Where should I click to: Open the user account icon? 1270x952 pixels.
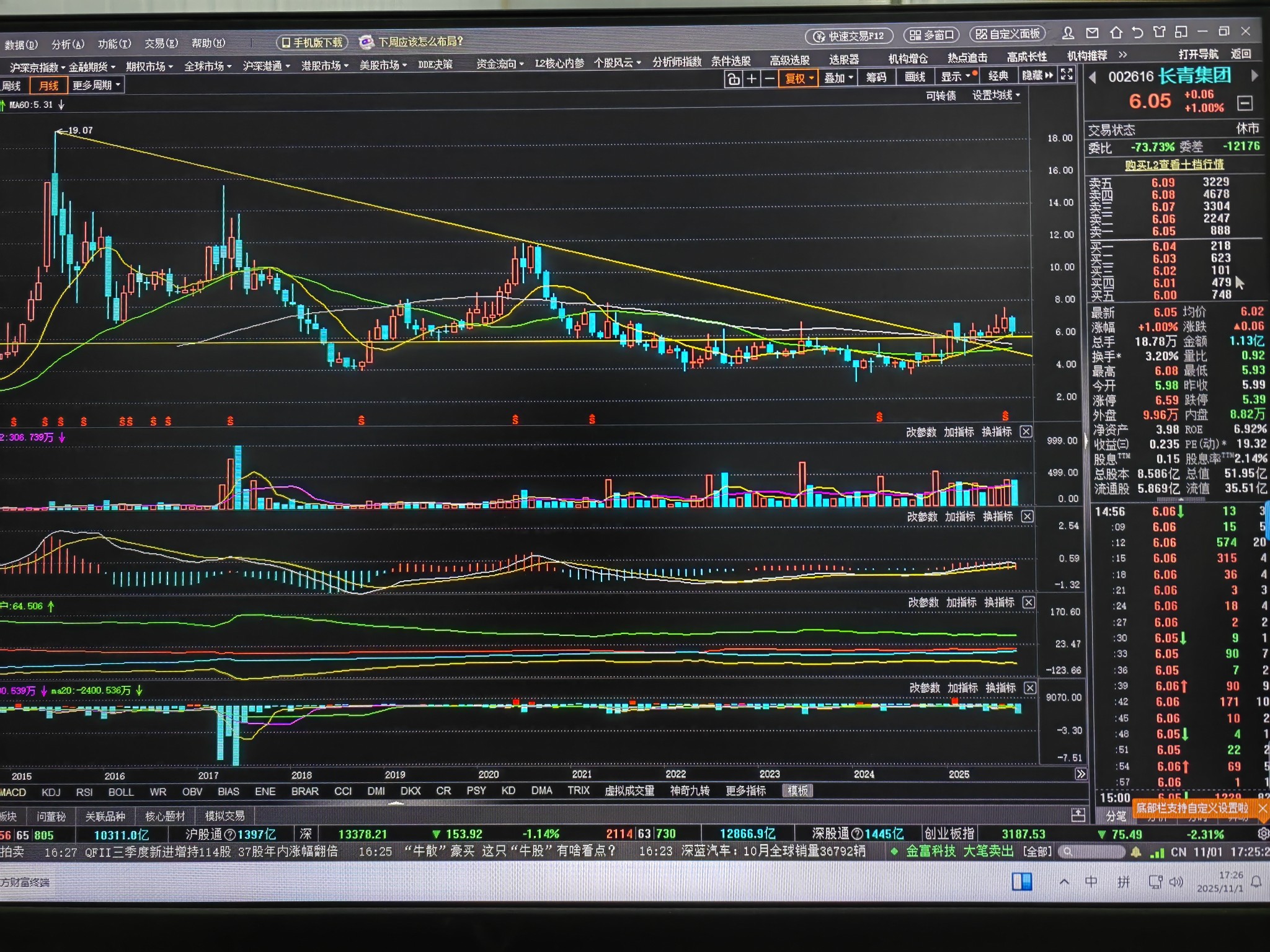click(1068, 33)
